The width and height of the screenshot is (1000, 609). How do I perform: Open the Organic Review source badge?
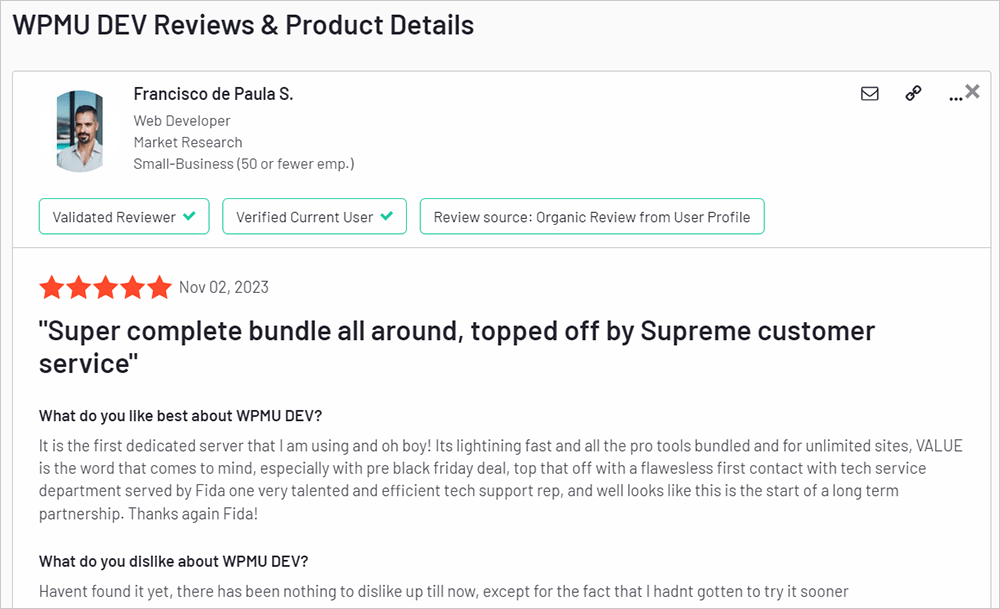pos(592,216)
